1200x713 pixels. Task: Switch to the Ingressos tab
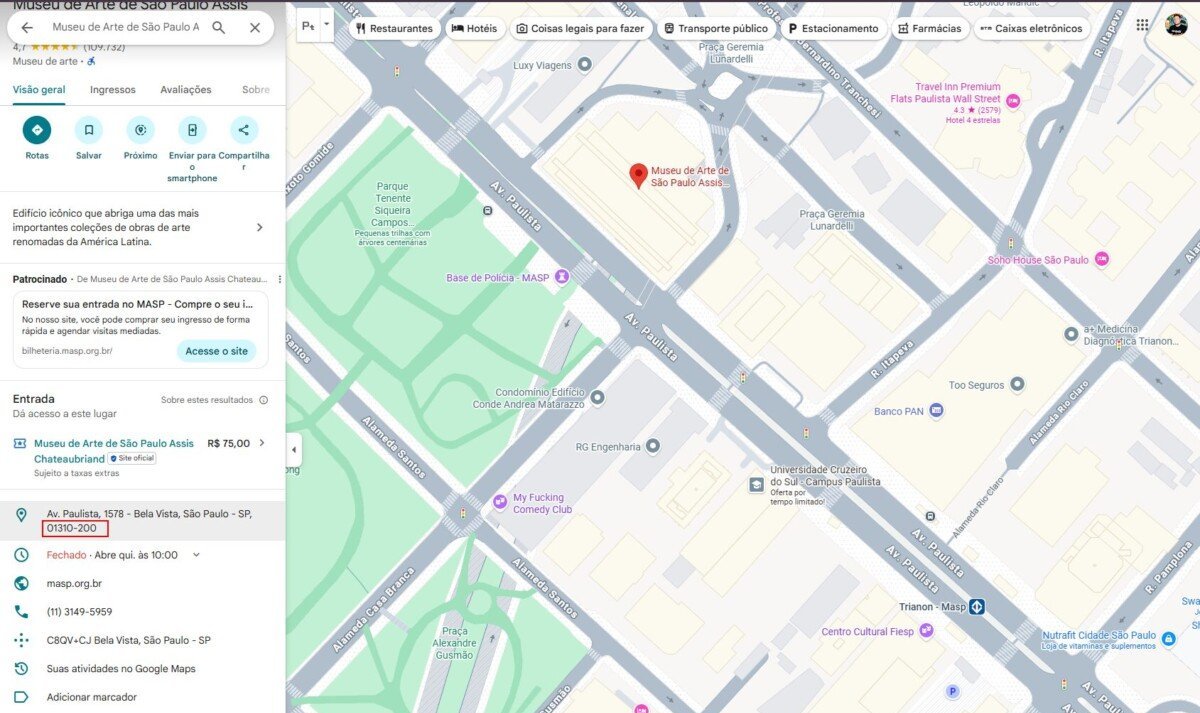pyautogui.click(x=112, y=90)
